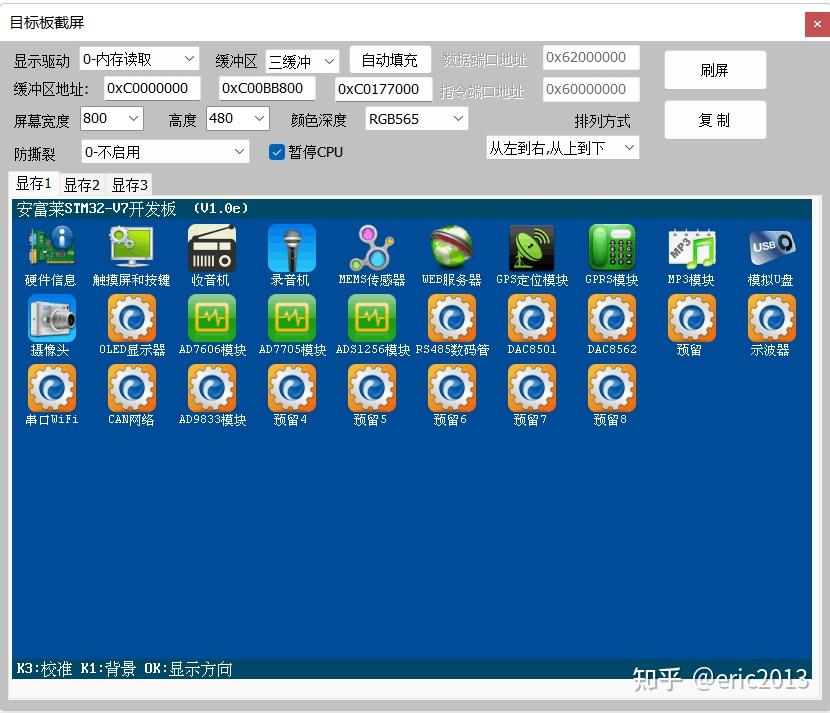This screenshot has height=713, width=830.
Task: Open the 串口WiFi icon
Action: click(x=51, y=388)
